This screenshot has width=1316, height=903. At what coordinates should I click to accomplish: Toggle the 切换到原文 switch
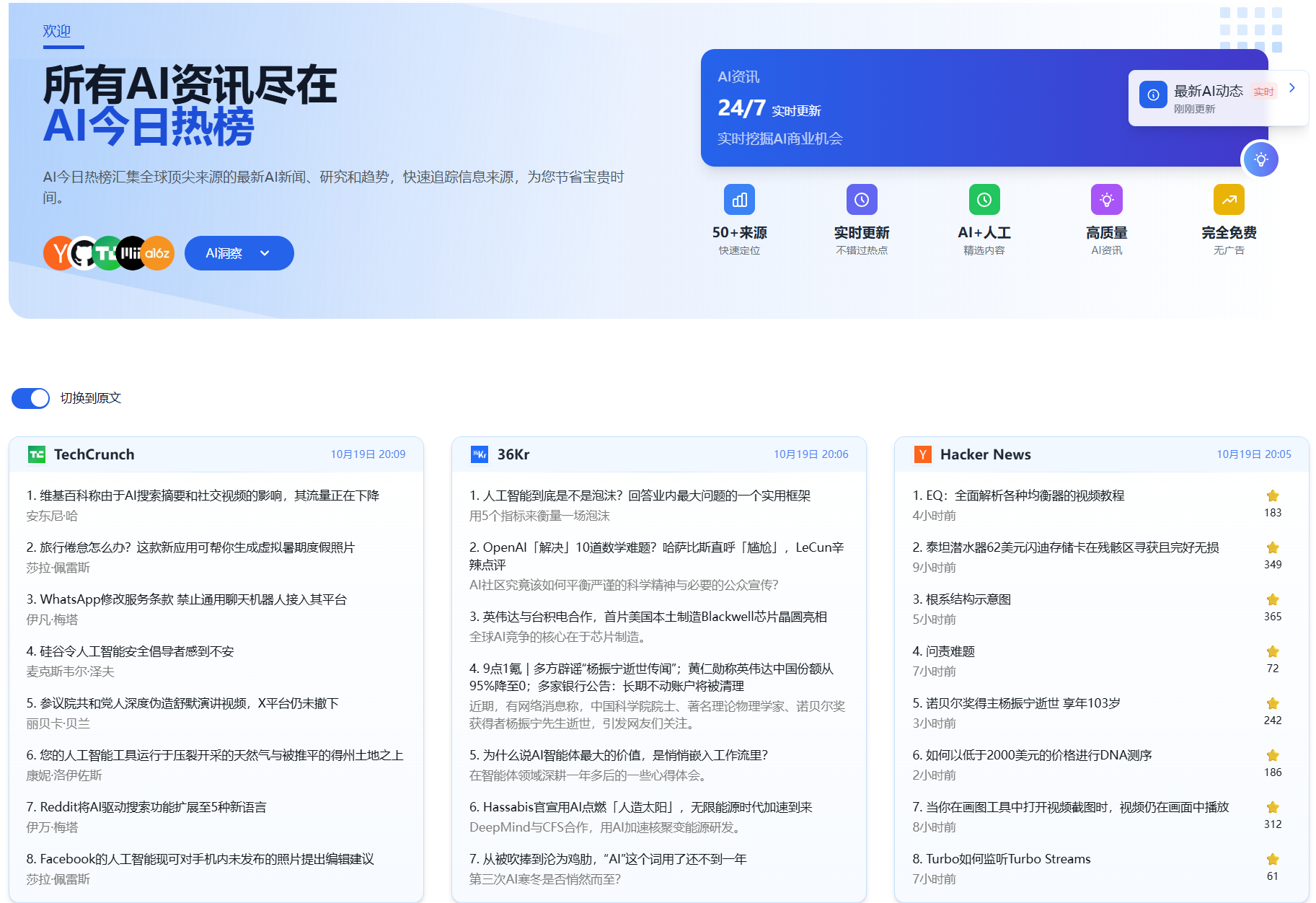coord(31,398)
